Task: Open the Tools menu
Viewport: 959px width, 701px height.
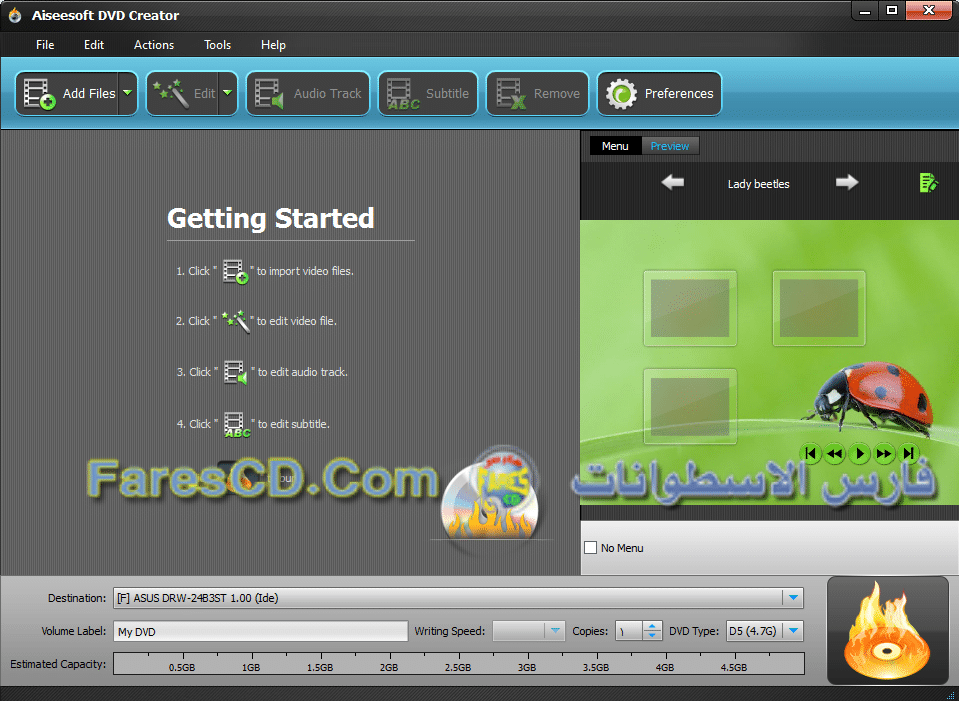Action: (217, 45)
